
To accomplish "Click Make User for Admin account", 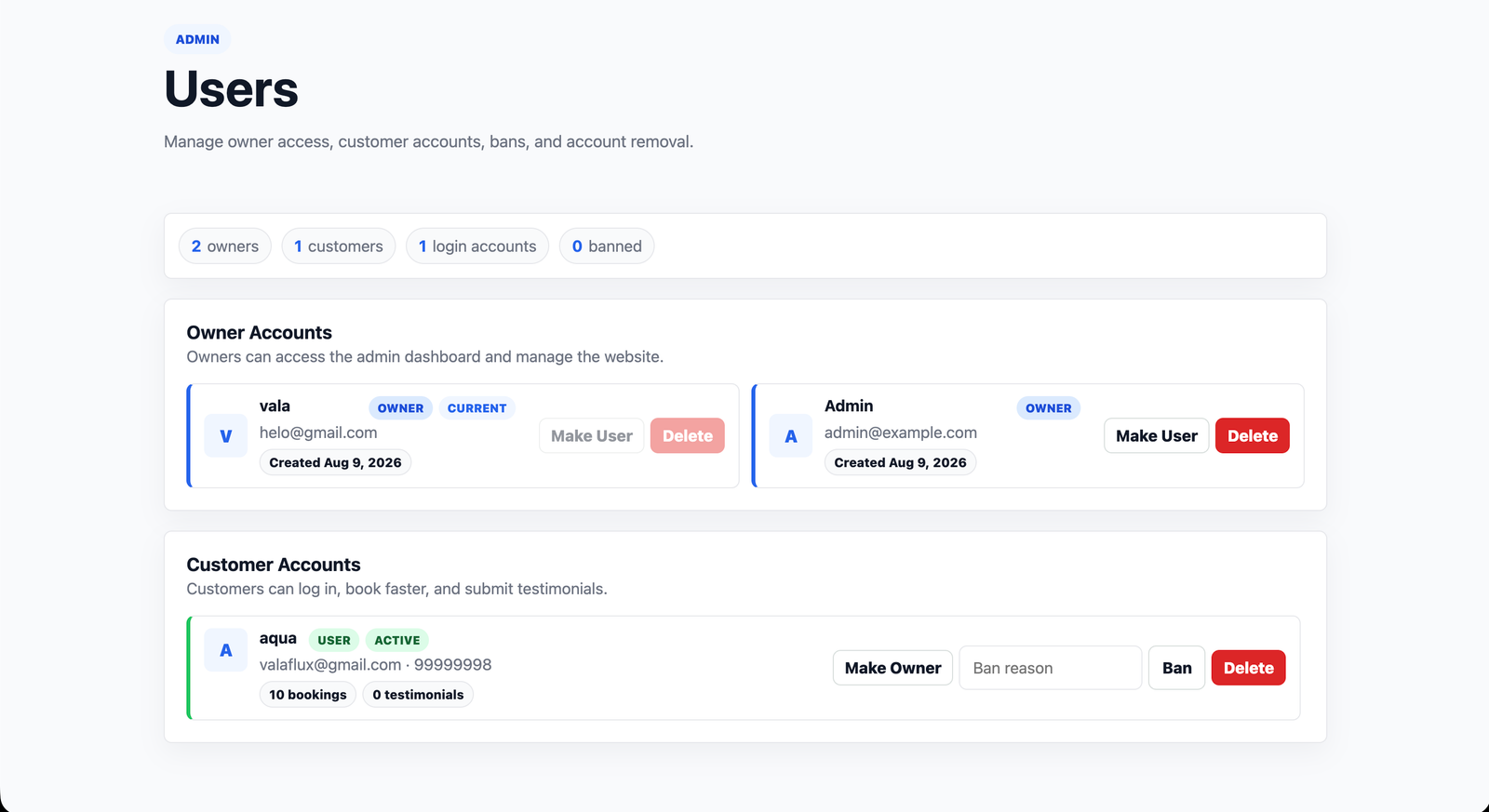I will (1157, 435).
